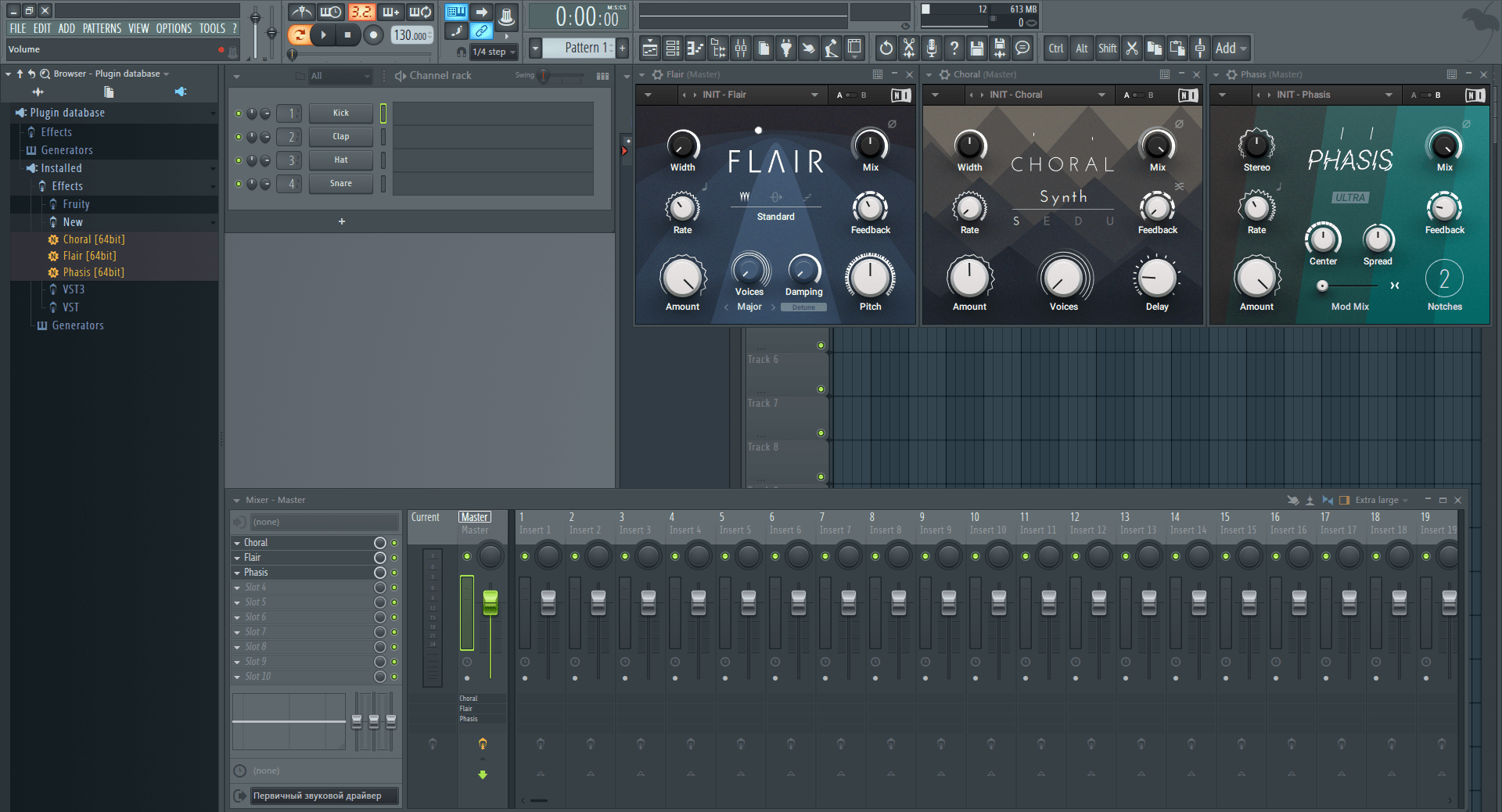1502x812 pixels.
Task: Click the Phasis Mod Mix link icon
Action: tap(1395, 286)
